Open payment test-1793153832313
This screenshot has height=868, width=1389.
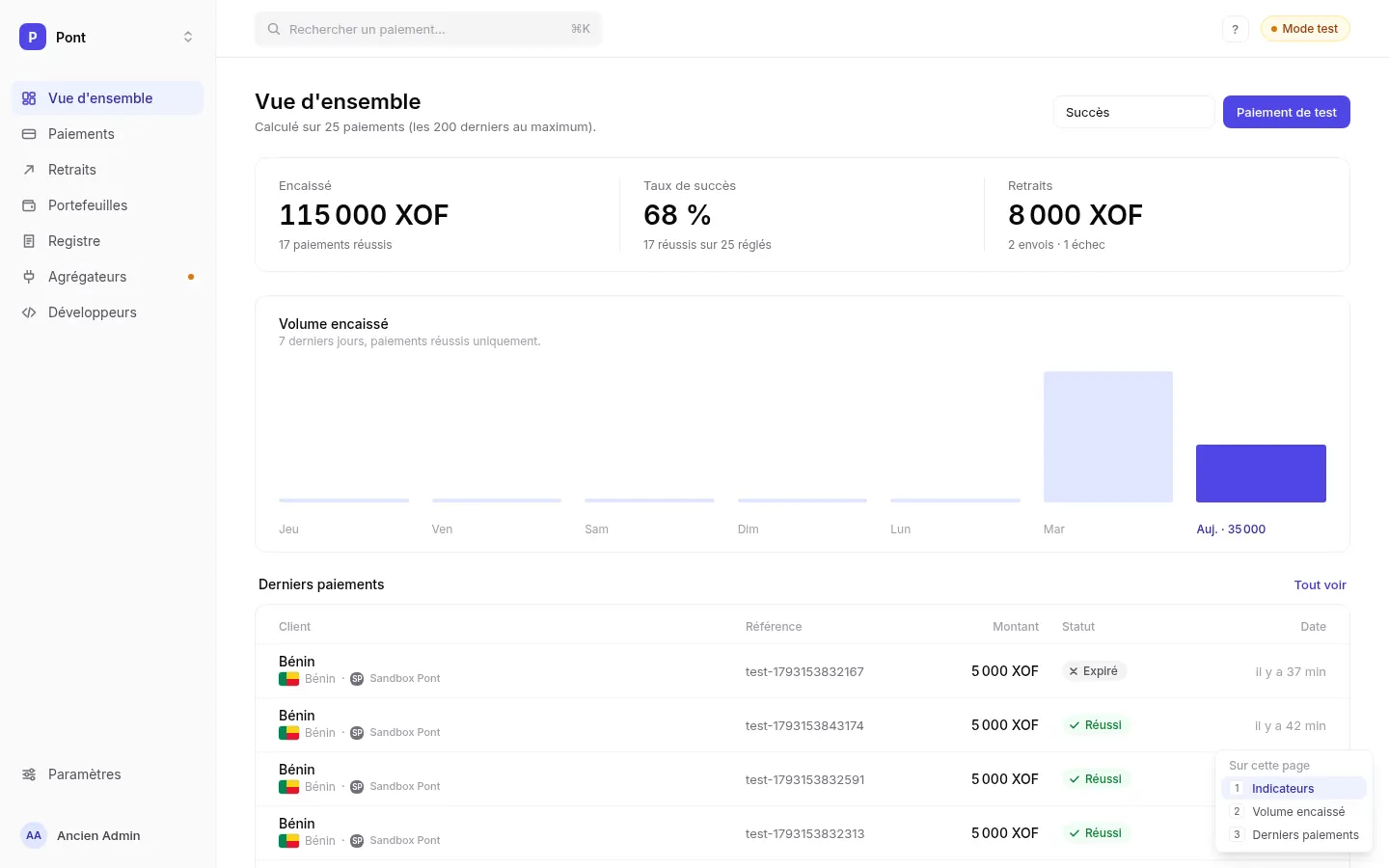coord(803,833)
